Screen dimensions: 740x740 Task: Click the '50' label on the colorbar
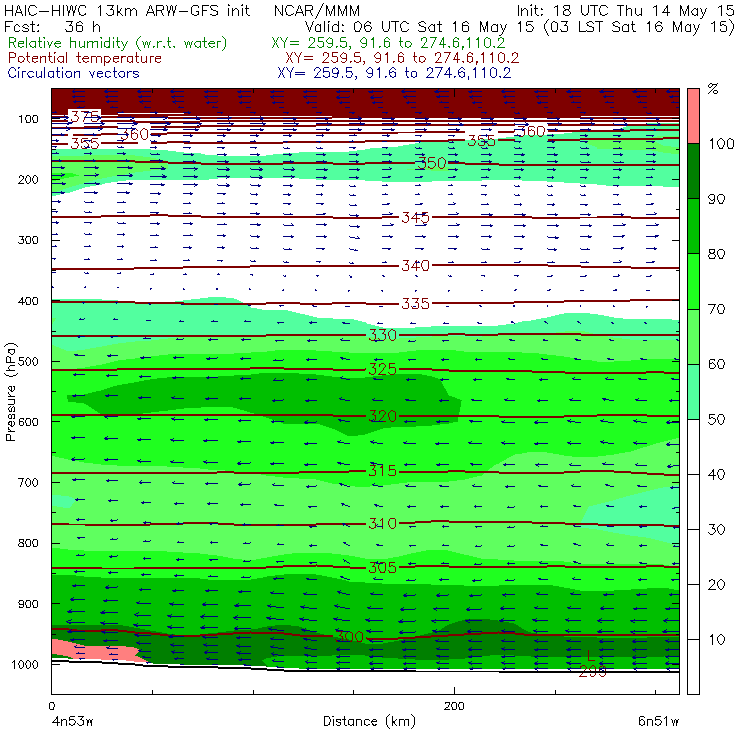(x=716, y=420)
